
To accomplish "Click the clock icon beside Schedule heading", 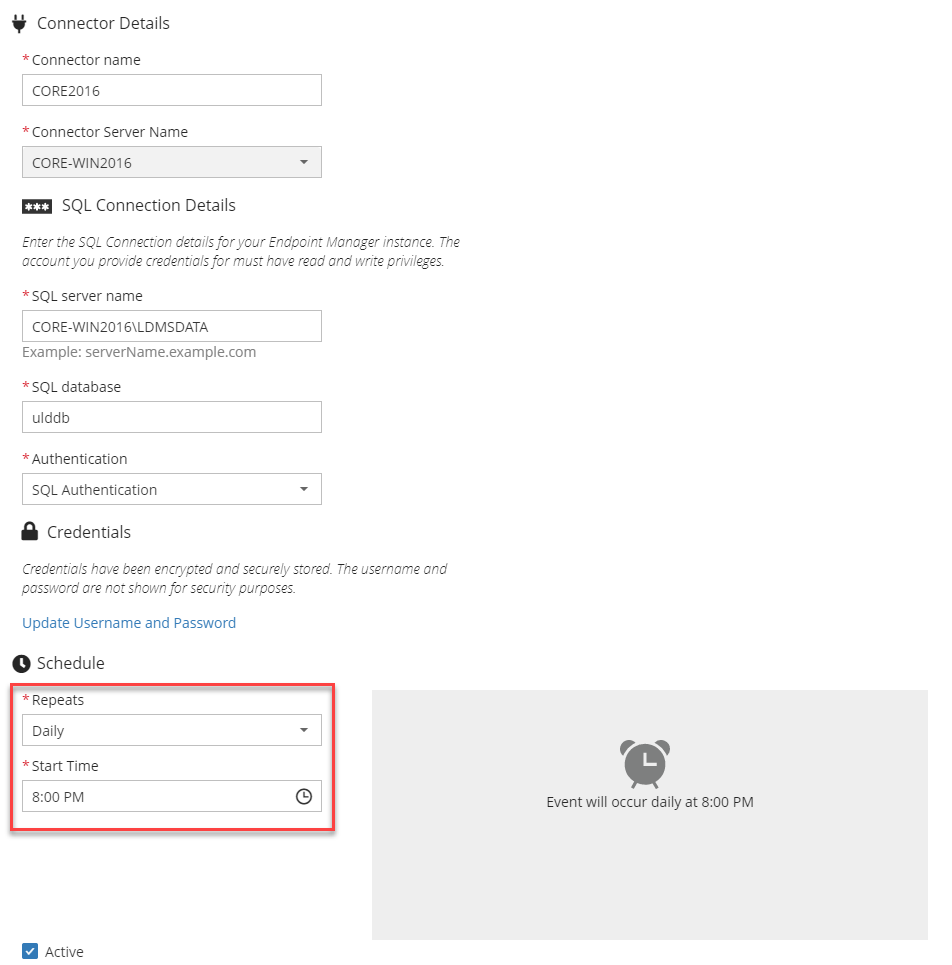I will coord(22,662).
